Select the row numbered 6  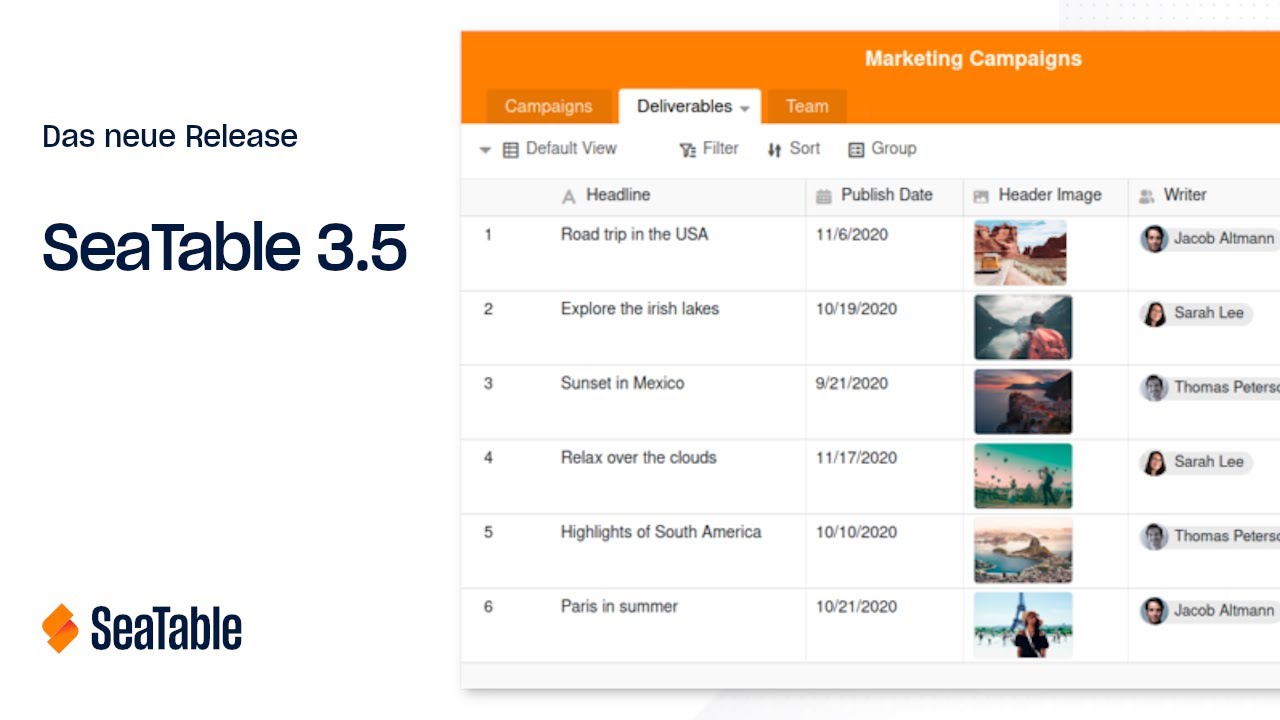[488, 607]
